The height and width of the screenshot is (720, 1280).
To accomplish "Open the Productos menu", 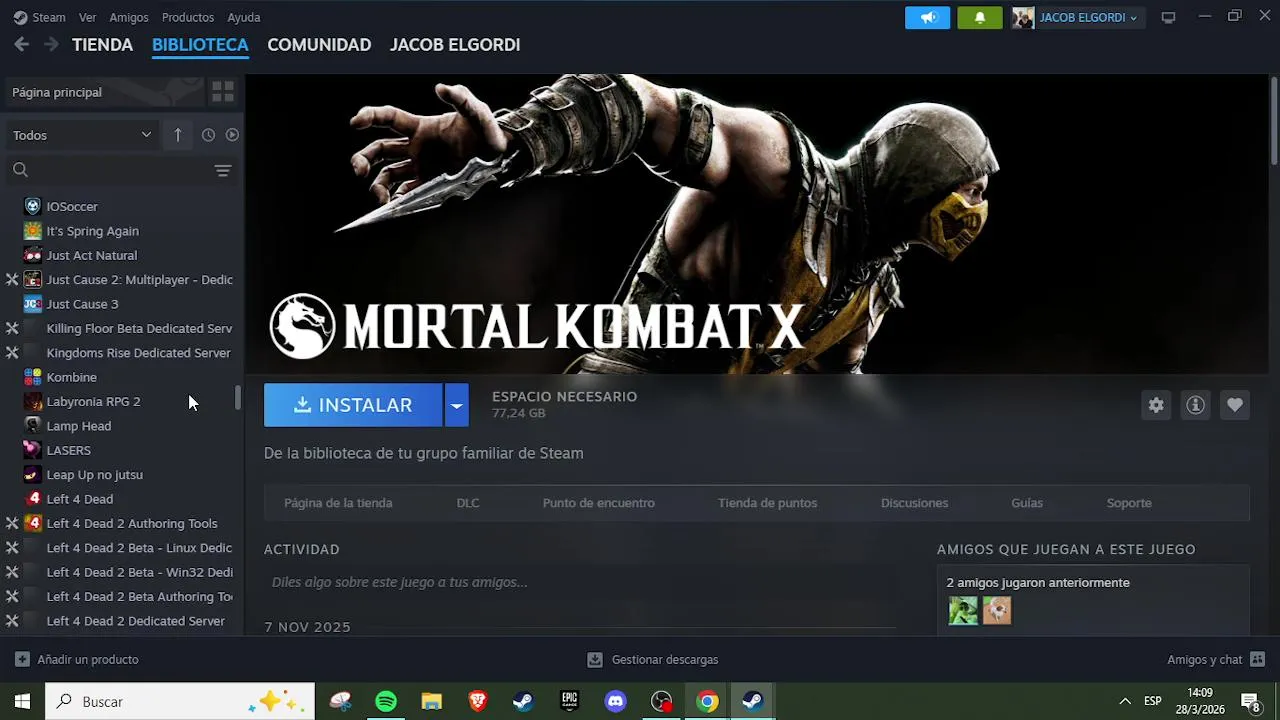I will click(x=188, y=17).
